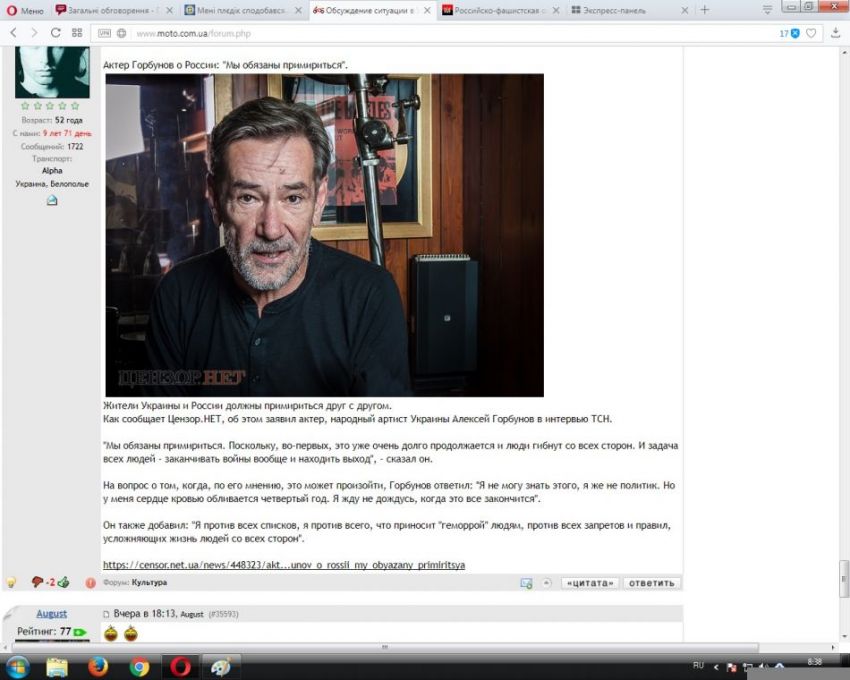Image resolution: width=850 pixels, height=680 pixels.
Task: Click the multi-quote icon beside цитата
Action: (x=526, y=583)
